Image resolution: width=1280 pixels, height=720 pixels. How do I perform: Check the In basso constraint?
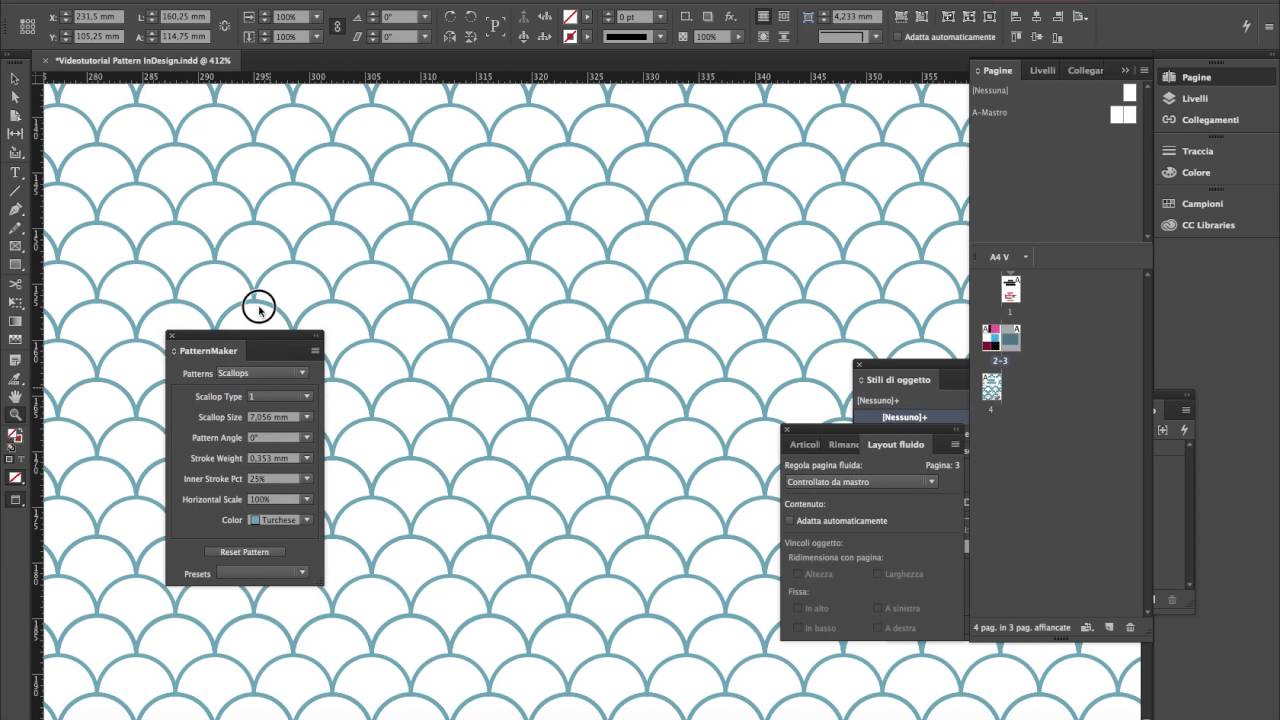pyautogui.click(x=797, y=628)
